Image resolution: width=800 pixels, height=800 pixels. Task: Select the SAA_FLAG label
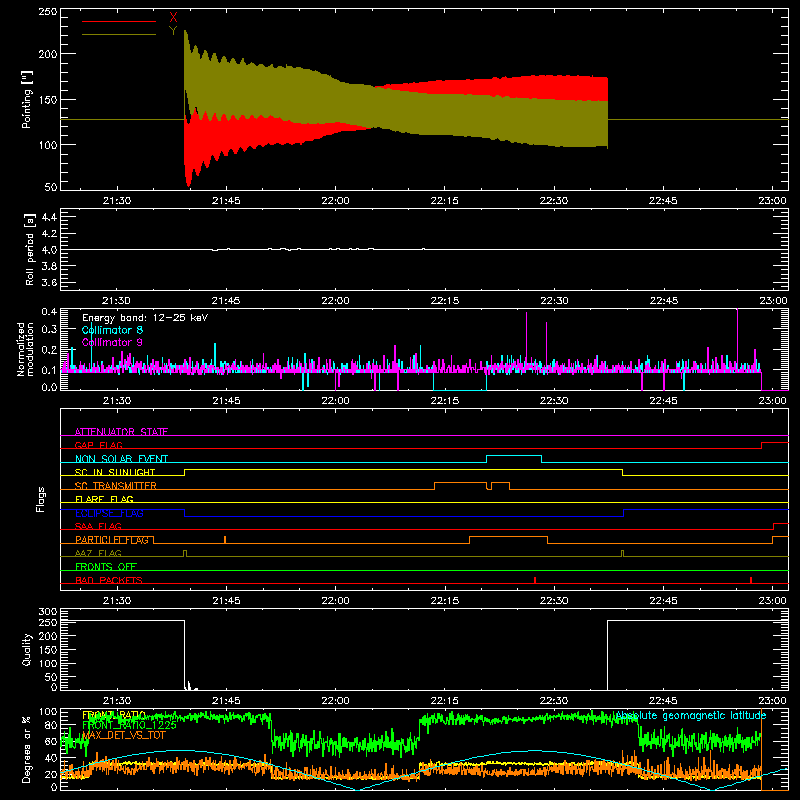coord(98,526)
